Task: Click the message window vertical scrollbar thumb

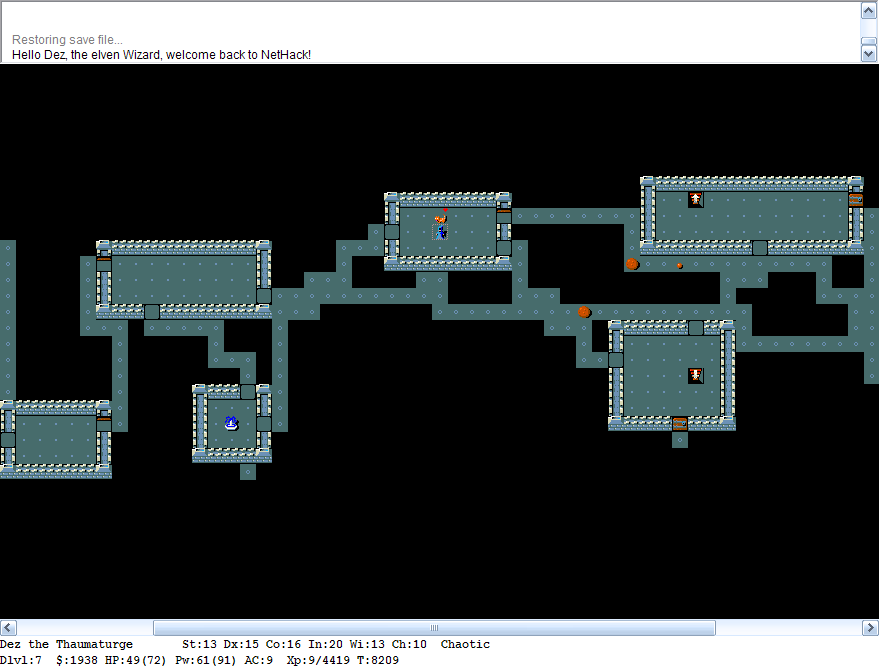Action: 868,41
